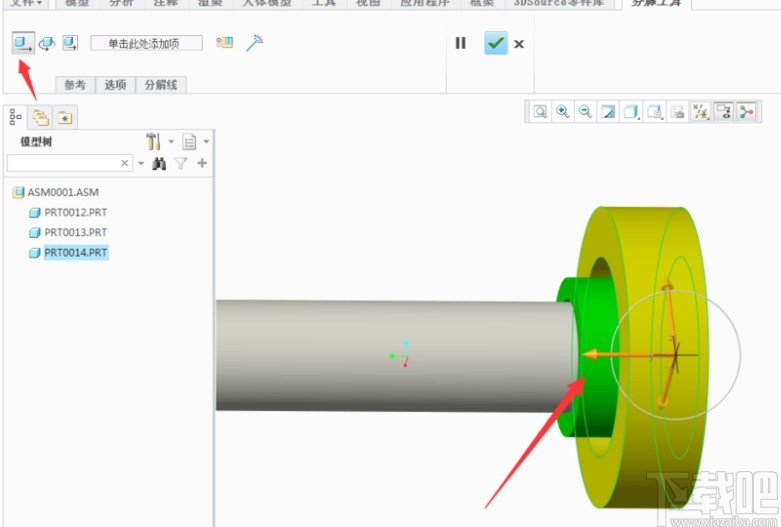Expand the Settings dropdown arrow in model tree
Image resolution: width=781 pixels, height=527 pixels.
tap(171, 141)
